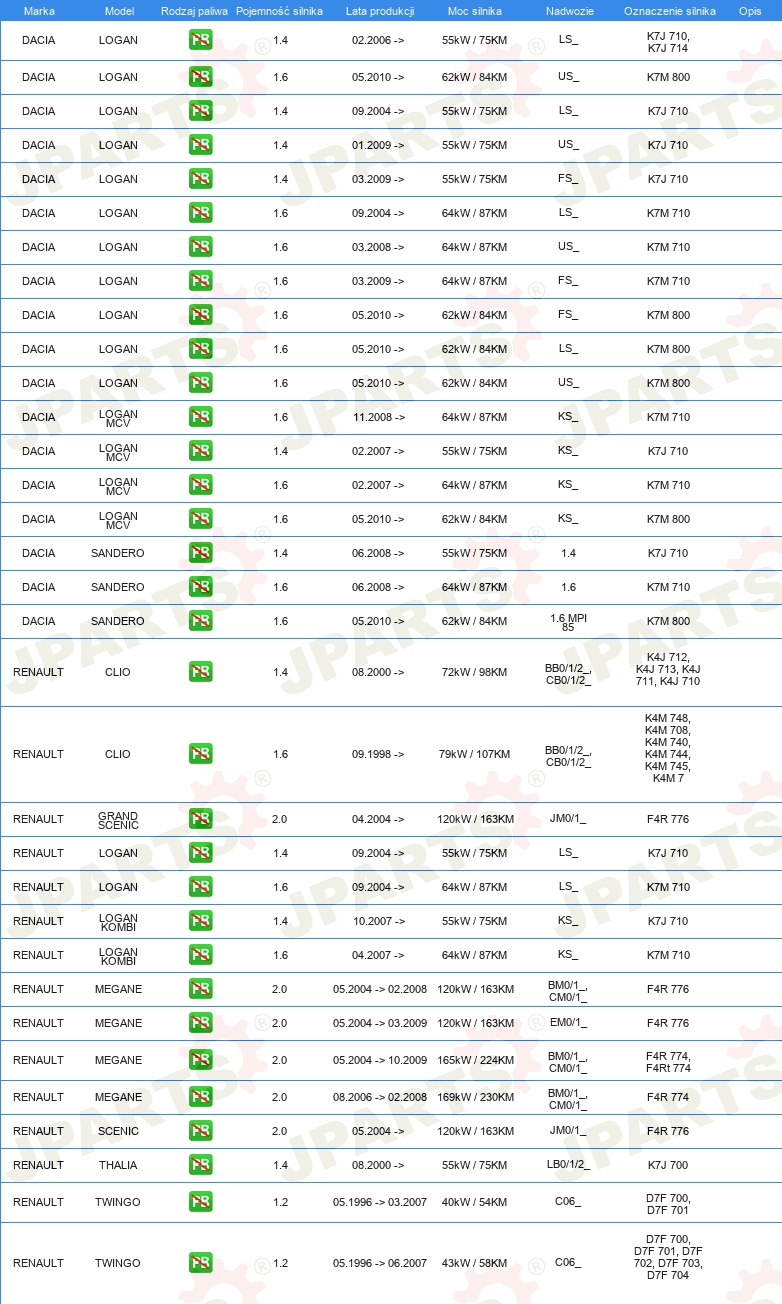Click fuel icon for Dacia Logan 1.6 05.2010 LS_
This screenshot has height=1304, width=782.
[200, 349]
